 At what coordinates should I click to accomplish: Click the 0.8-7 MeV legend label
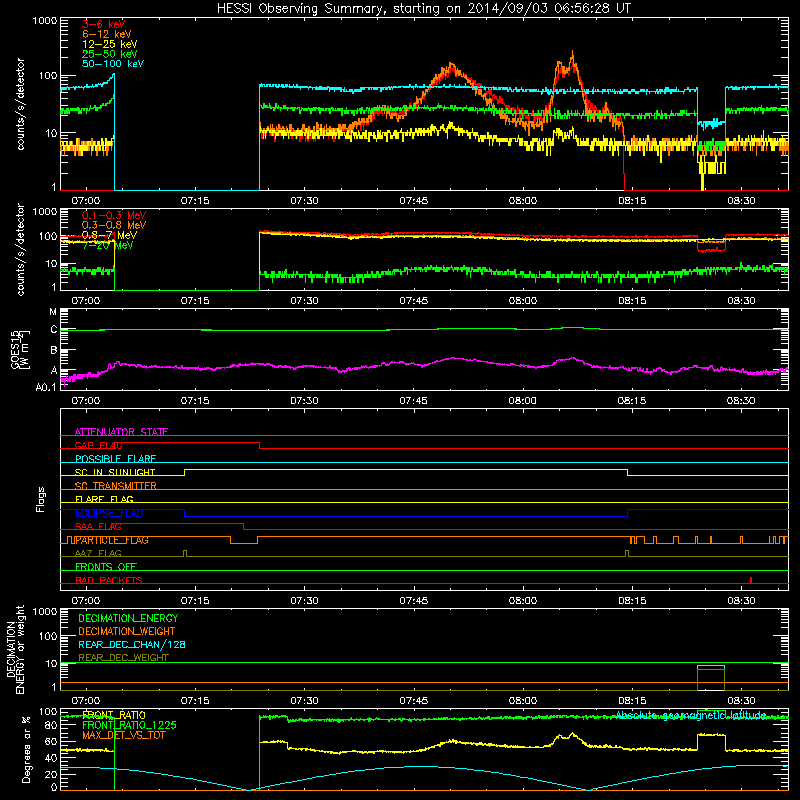click(109, 235)
